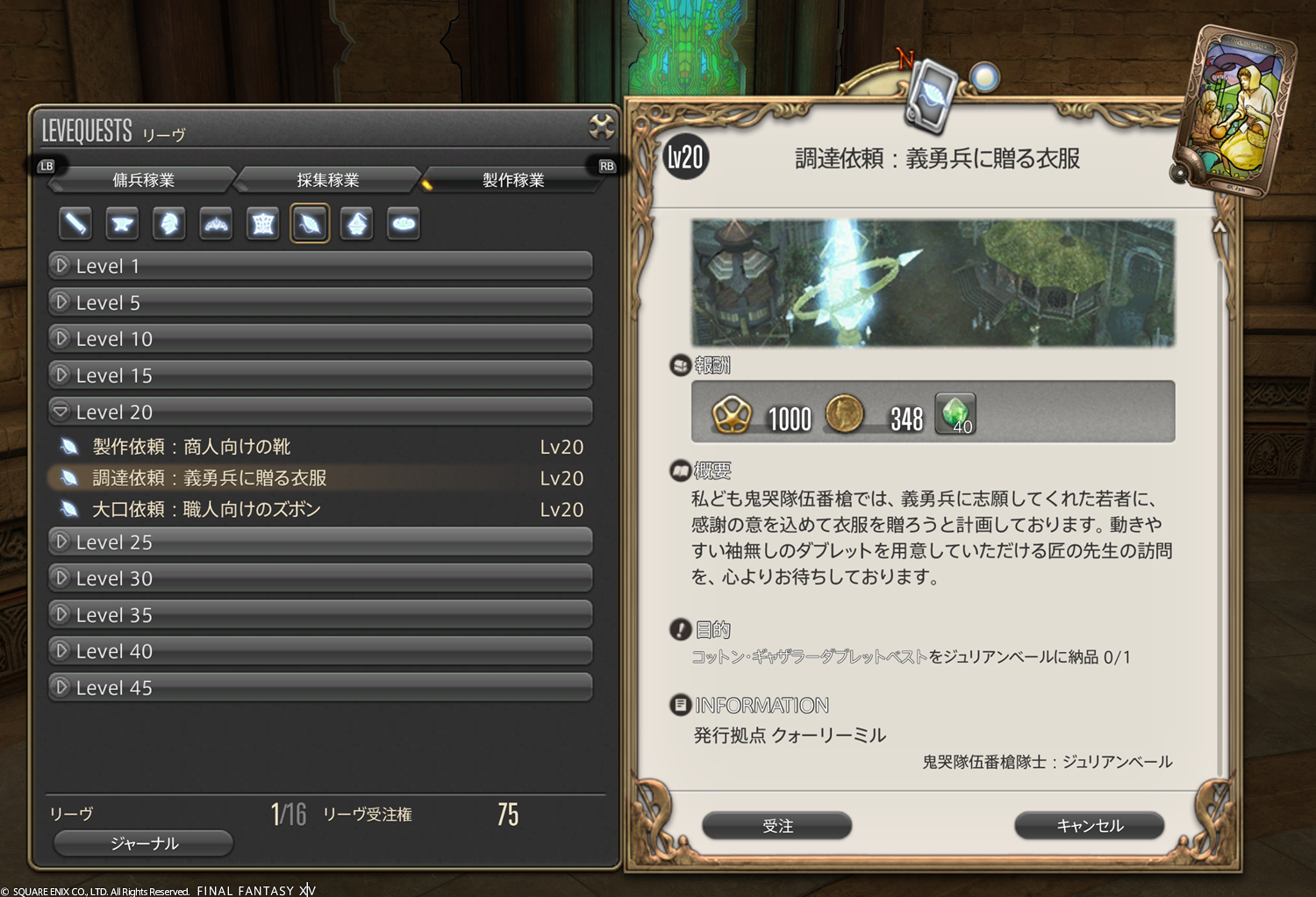Select the Leatherworker hide class icon
The image size is (1316, 897).
(263, 224)
